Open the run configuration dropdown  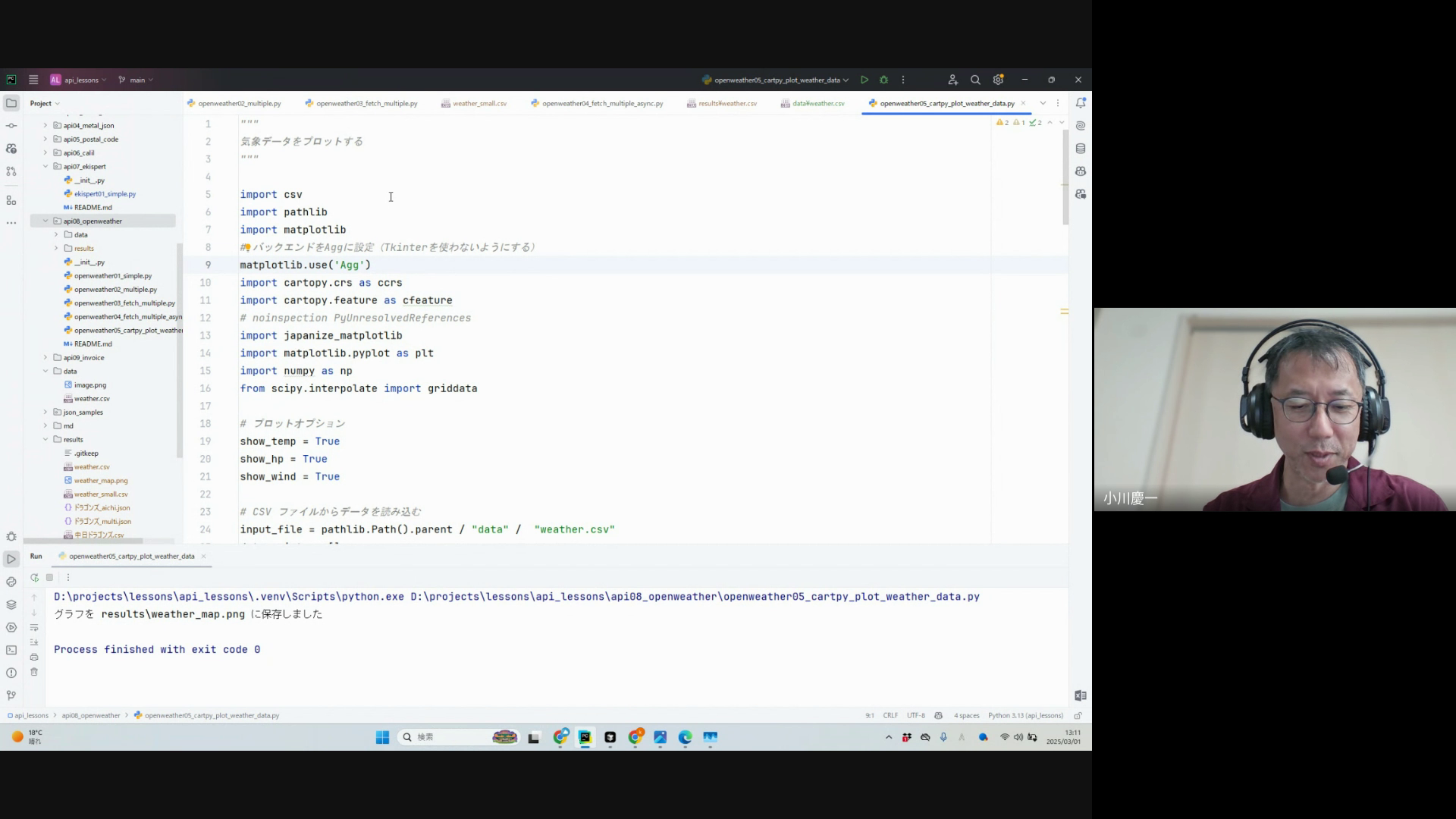[x=776, y=80]
